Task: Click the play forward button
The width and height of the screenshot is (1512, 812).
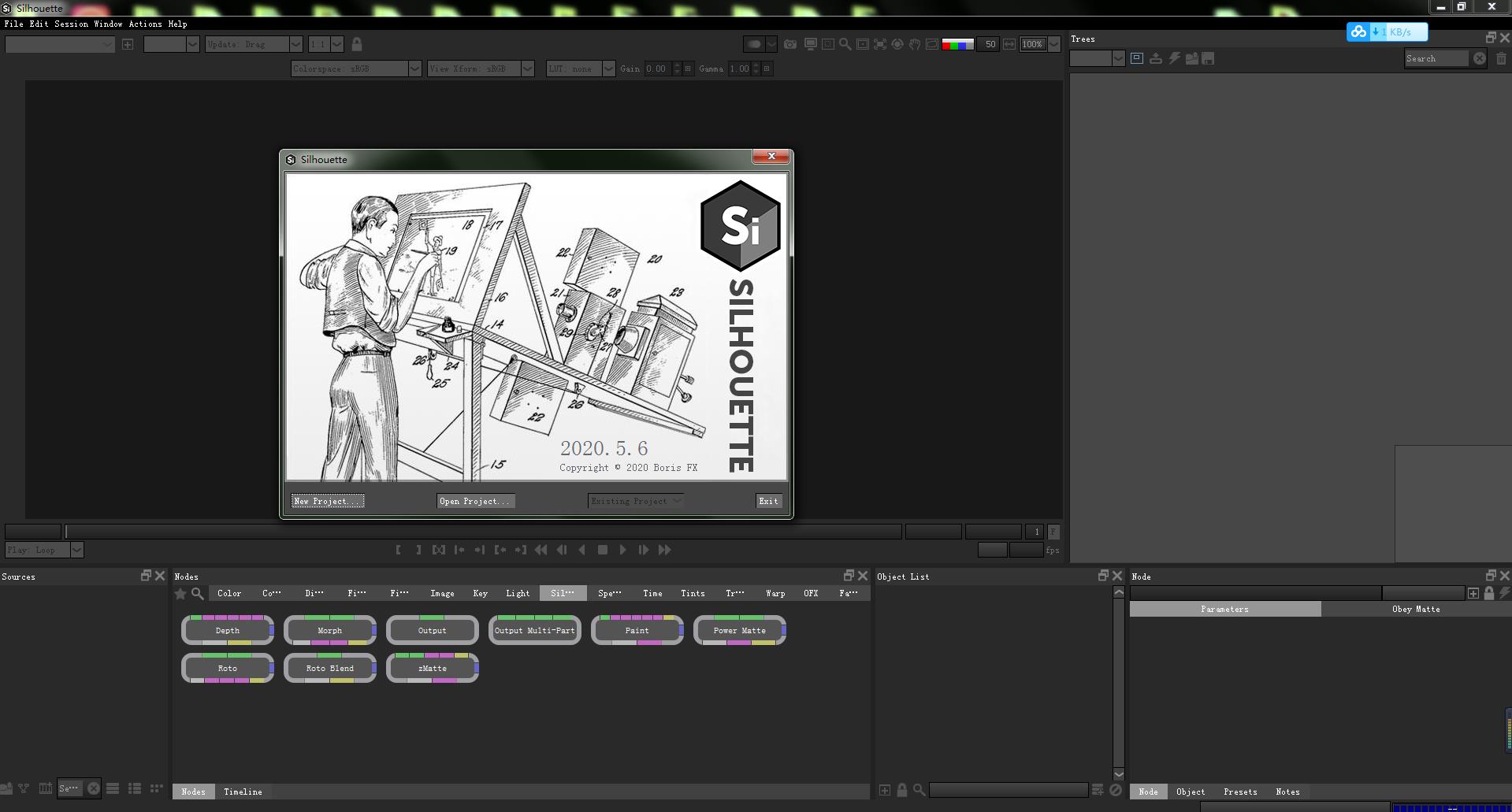Action: tap(622, 550)
